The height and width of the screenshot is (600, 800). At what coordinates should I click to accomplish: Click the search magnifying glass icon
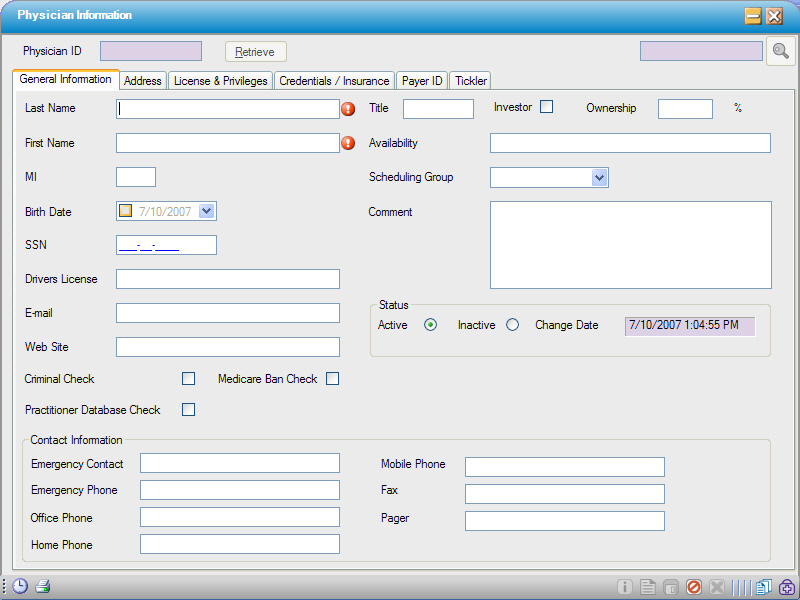pos(780,51)
